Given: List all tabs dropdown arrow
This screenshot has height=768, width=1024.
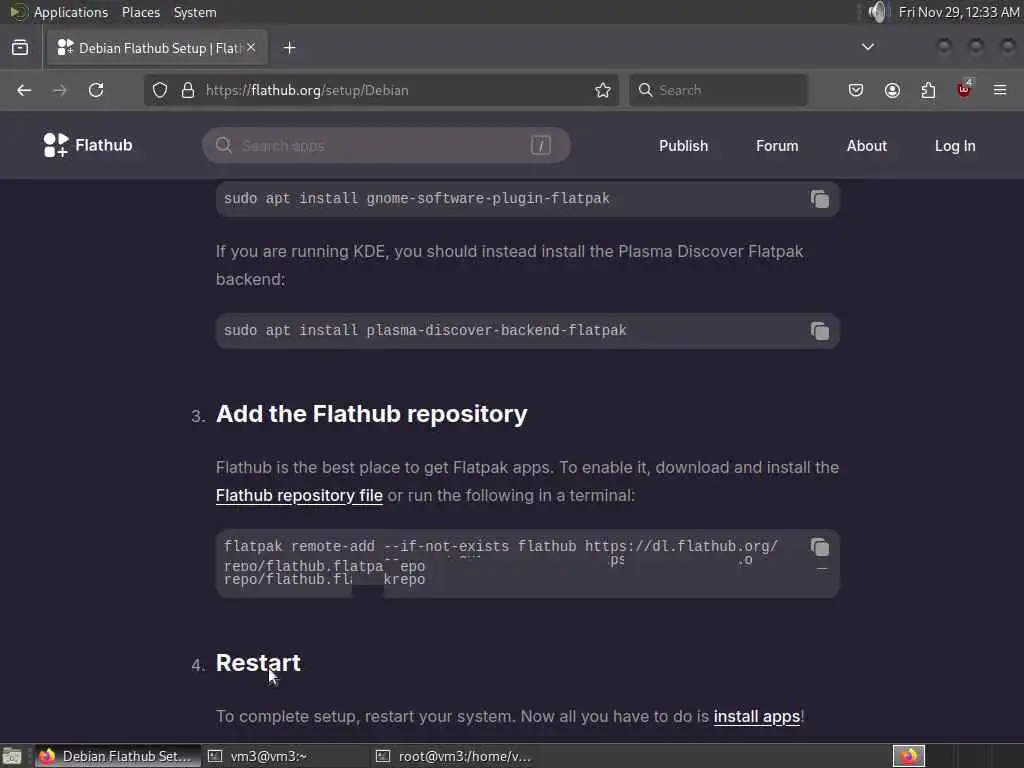Looking at the screenshot, I should pos(867,47).
